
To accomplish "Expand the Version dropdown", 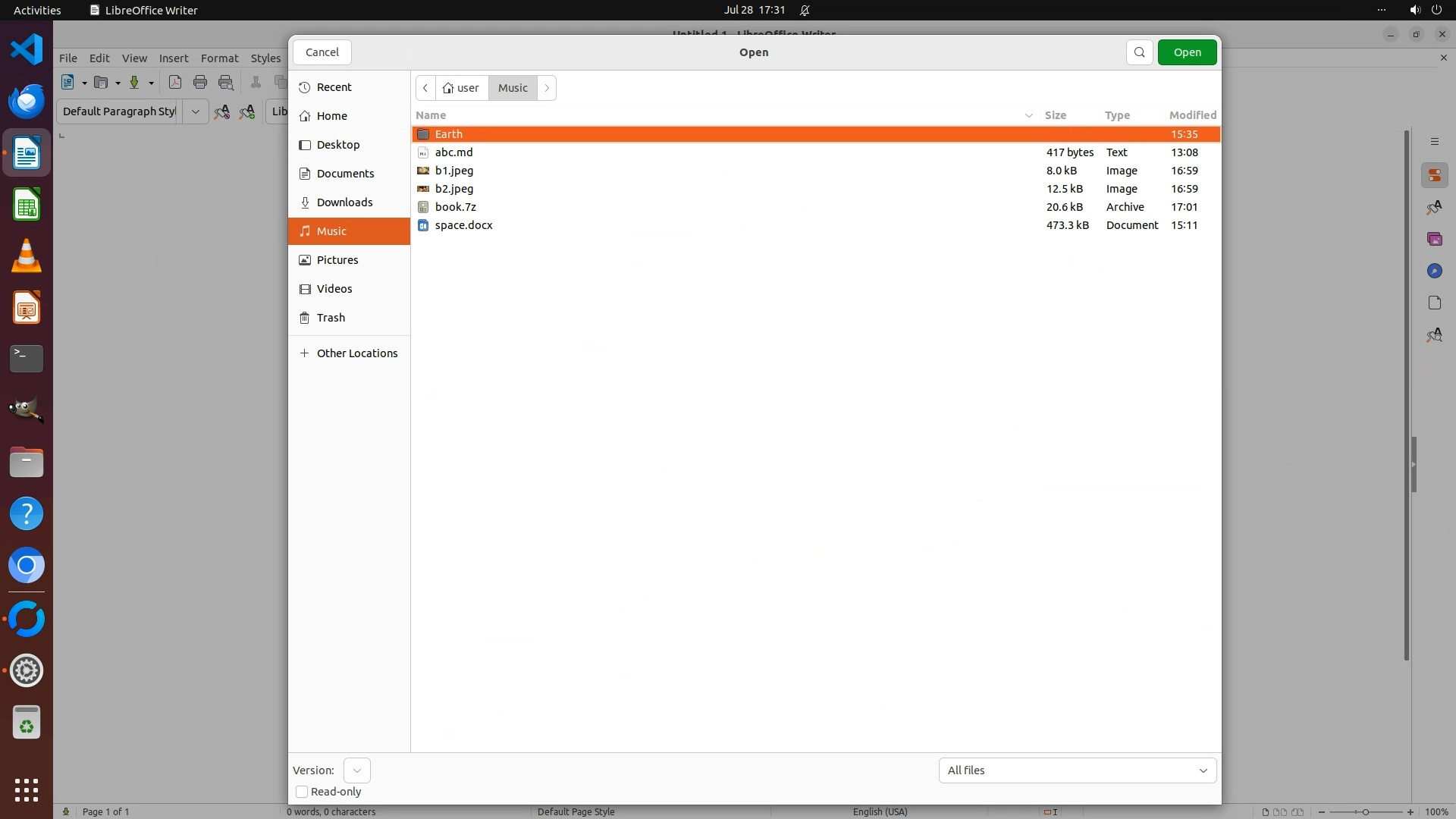I will click(x=356, y=770).
